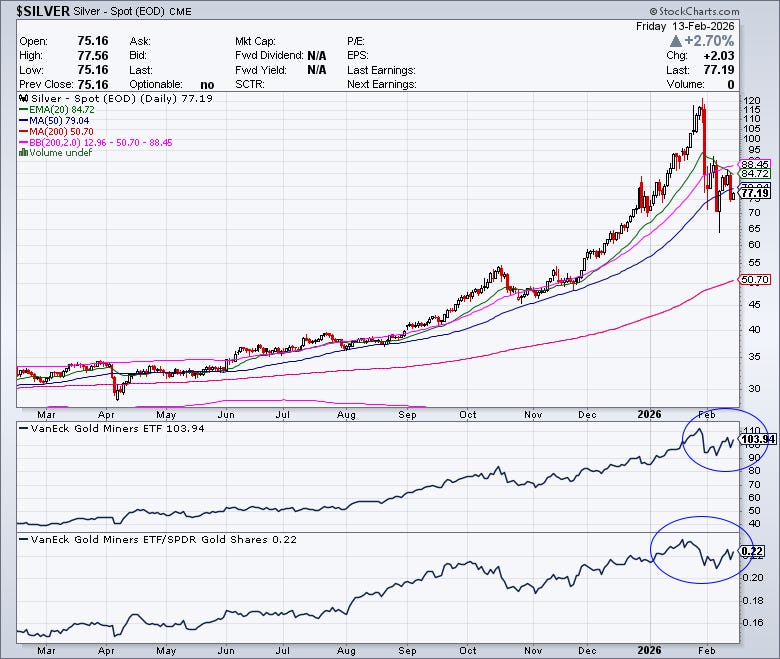The height and width of the screenshot is (659, 780).
Task: Click the date 'Friday 13-Feb-2026'
Action: pyautogui.click(x=684, y=26)
